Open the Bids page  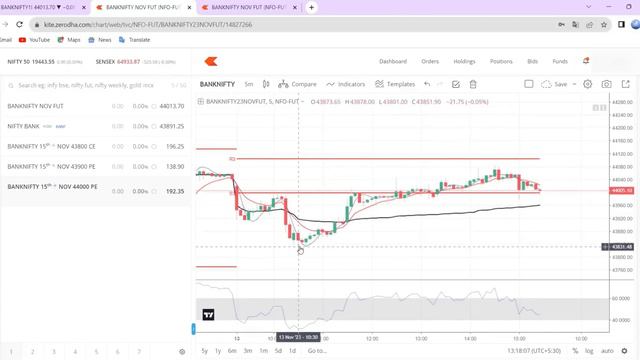click(533, 61)
